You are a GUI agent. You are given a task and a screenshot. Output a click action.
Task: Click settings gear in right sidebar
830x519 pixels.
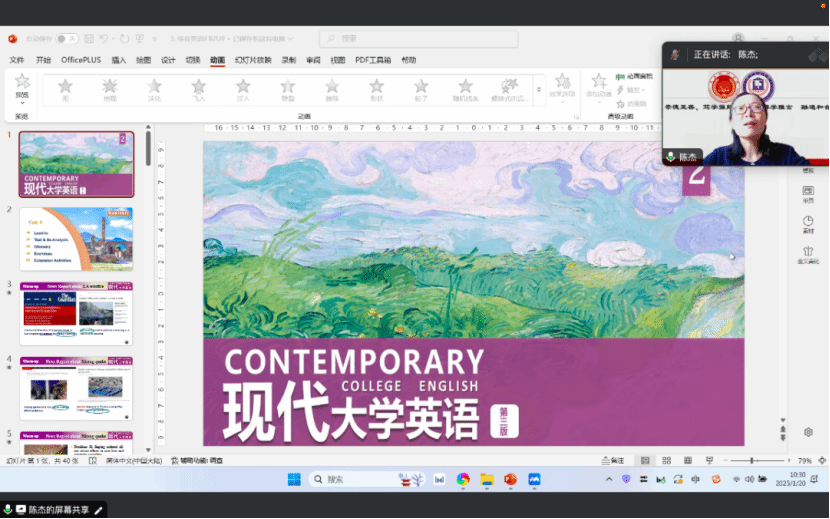coord(808,432)
